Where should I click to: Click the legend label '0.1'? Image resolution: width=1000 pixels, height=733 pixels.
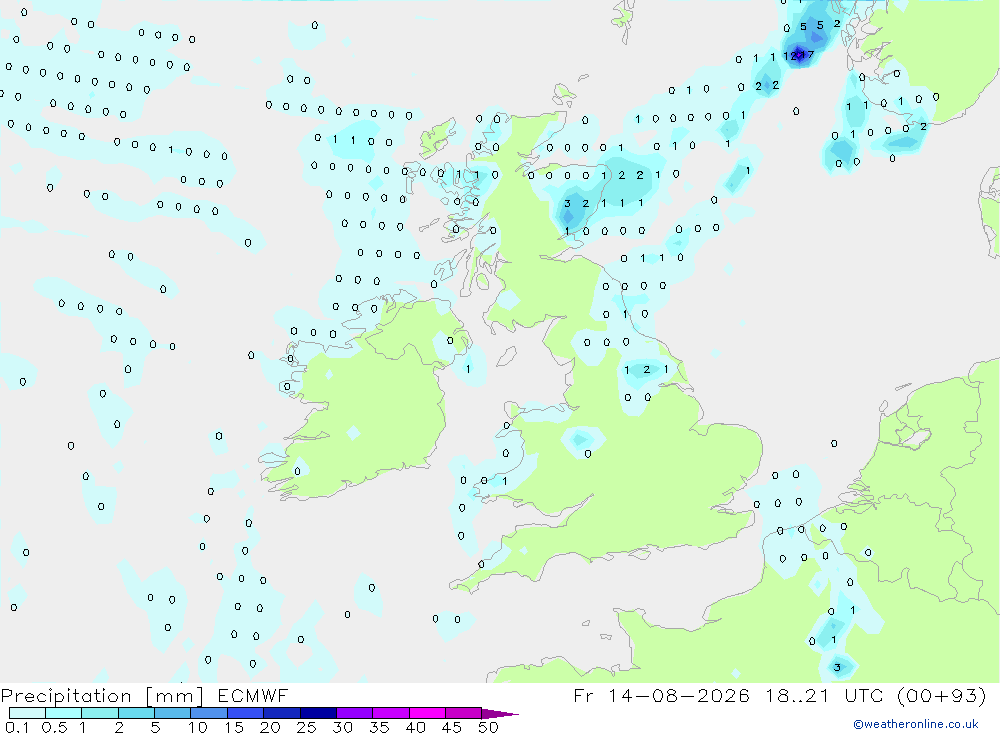(17, 727)
